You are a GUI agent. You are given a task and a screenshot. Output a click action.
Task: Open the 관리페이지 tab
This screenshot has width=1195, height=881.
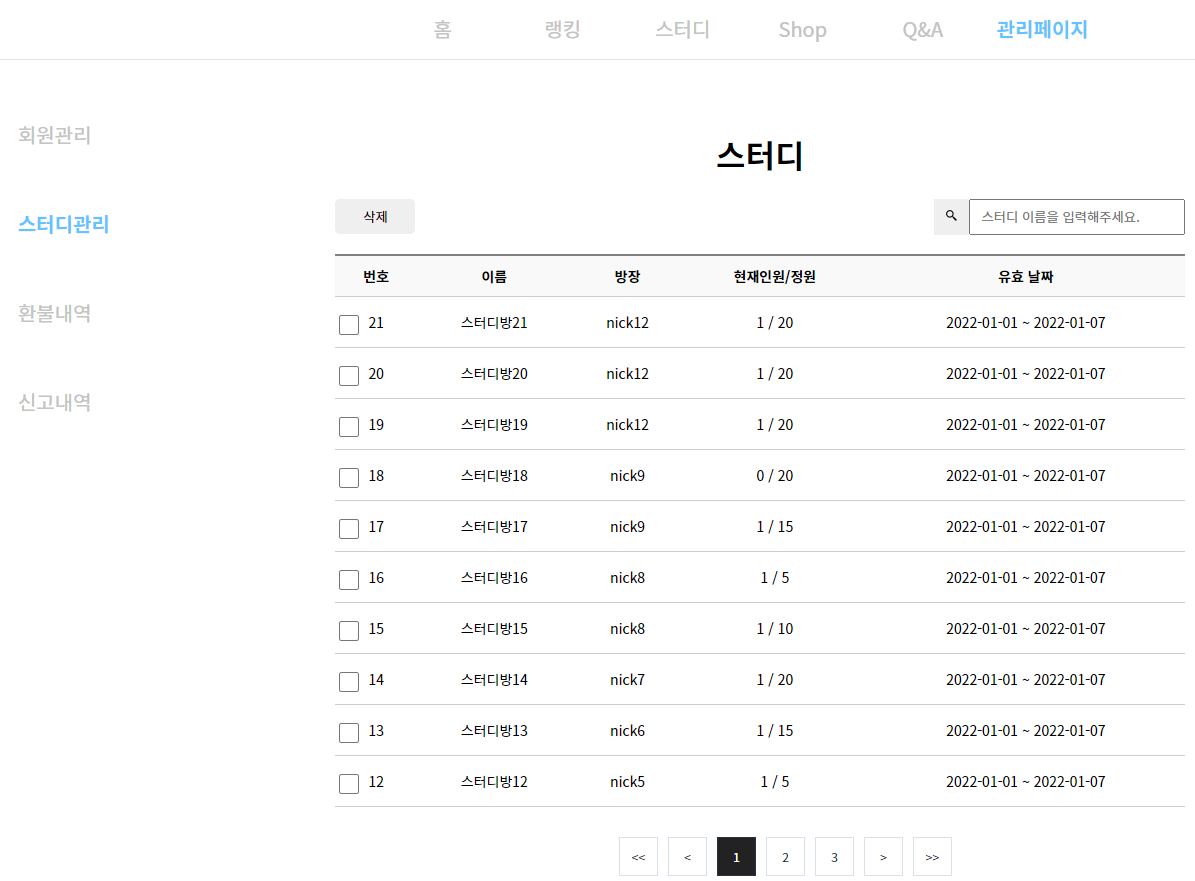1041,29
